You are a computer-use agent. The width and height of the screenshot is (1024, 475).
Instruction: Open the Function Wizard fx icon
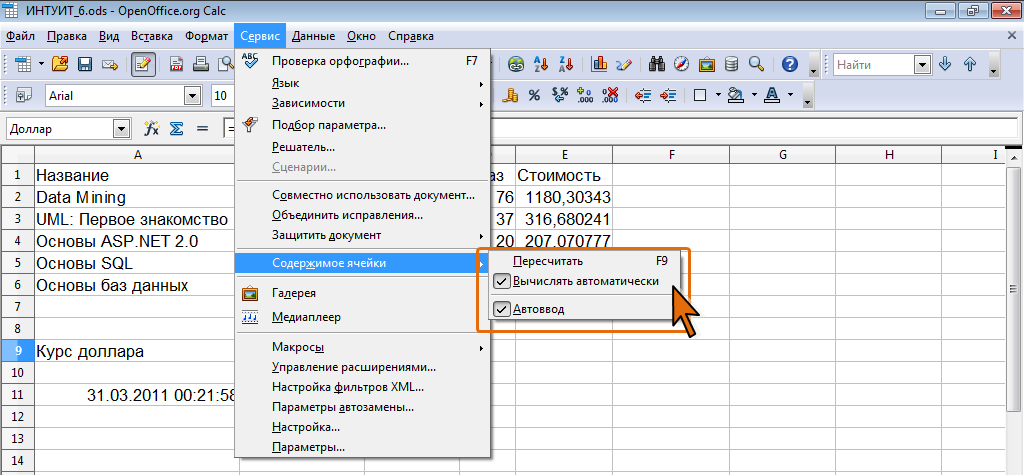tap(152, 129)
